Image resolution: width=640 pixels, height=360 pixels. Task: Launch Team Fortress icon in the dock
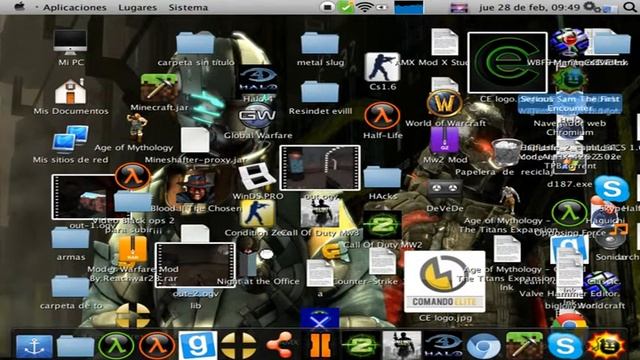(x=238, y=346)
